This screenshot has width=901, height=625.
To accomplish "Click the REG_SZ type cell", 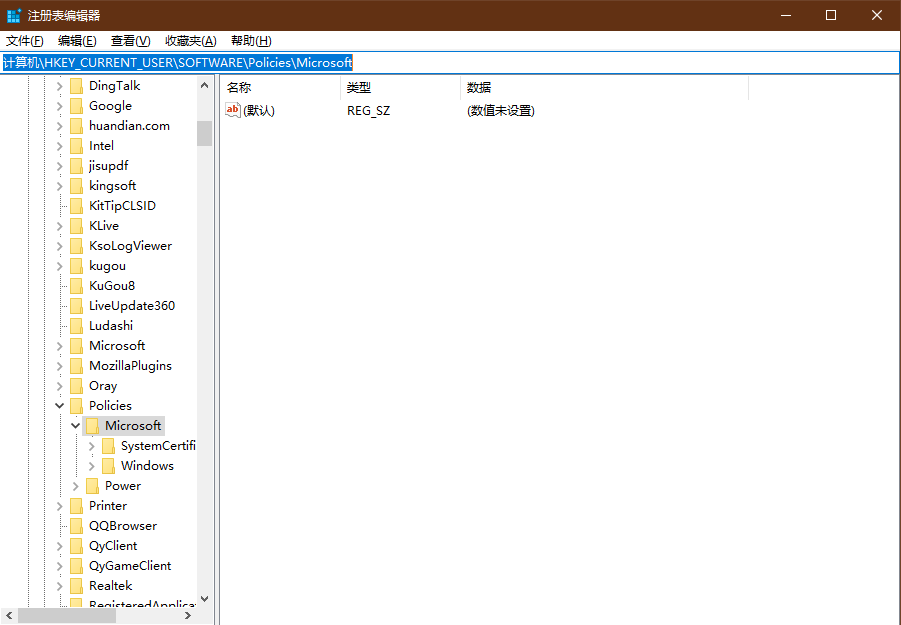I will coord(368,110).
